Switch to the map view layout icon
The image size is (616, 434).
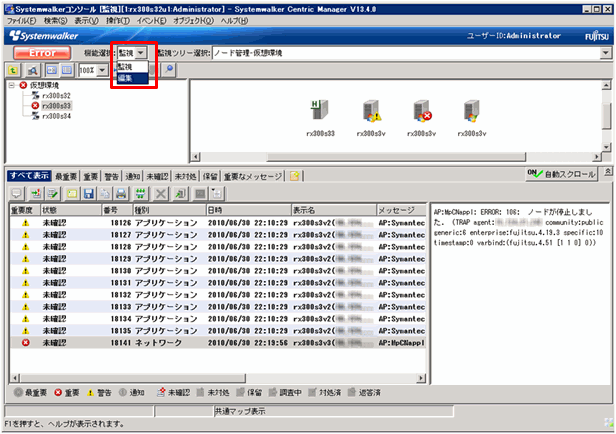[52, 70]
